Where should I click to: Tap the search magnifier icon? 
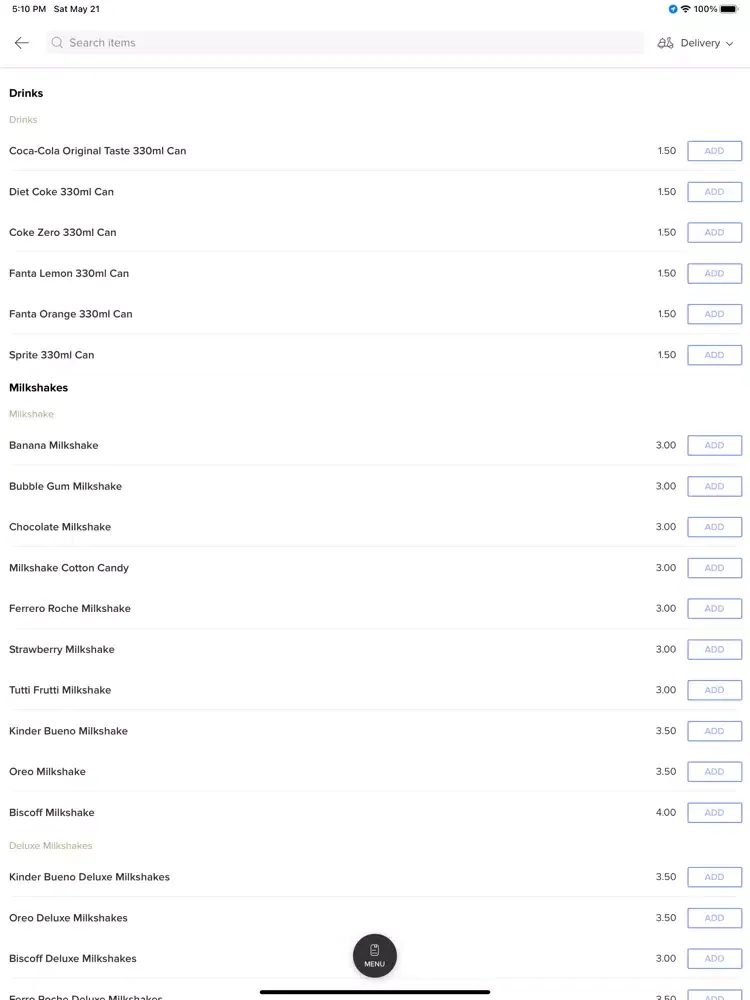pyautogui.click(x=57, y=43)
